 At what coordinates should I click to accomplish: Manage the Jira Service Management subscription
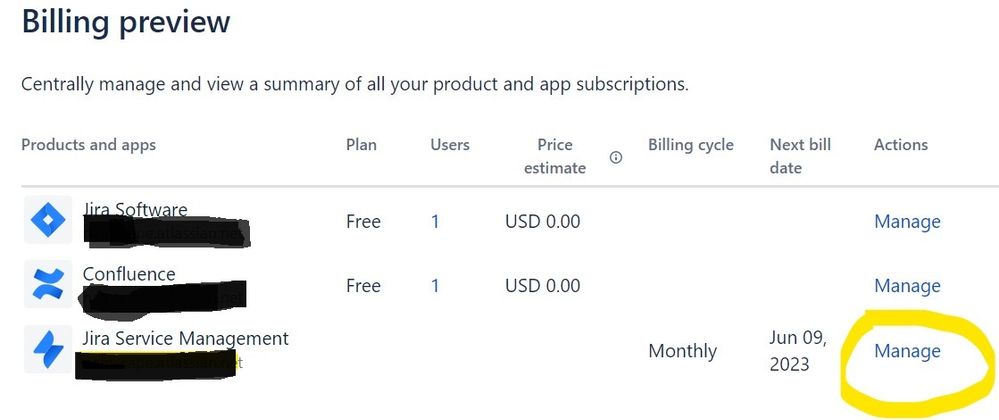point(907,350)
